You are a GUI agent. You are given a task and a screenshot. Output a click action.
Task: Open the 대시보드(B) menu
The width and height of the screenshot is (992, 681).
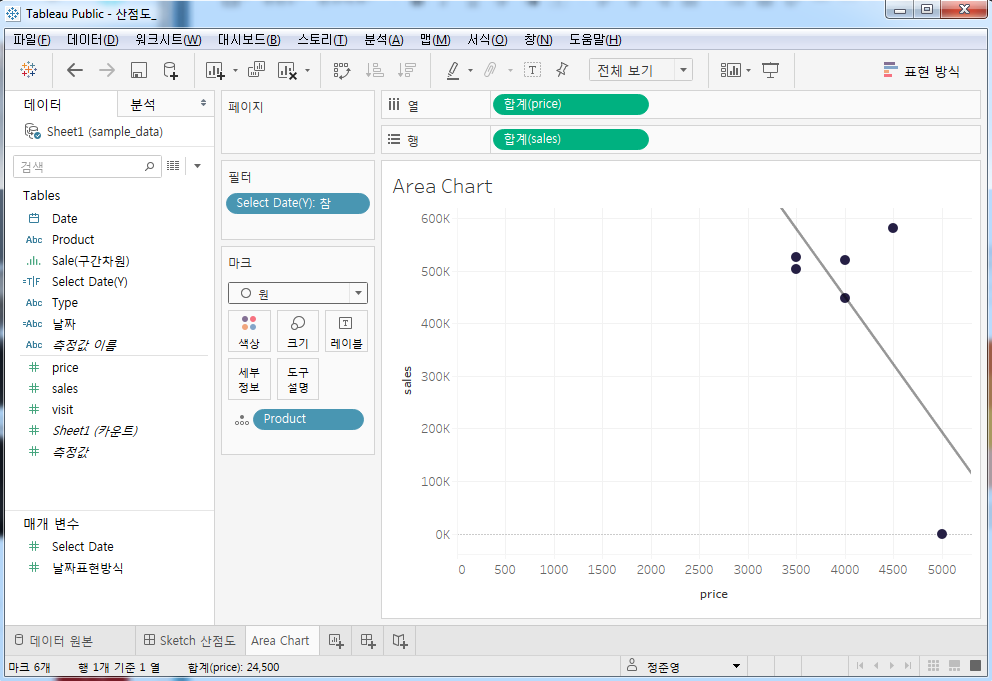[249, 40]
